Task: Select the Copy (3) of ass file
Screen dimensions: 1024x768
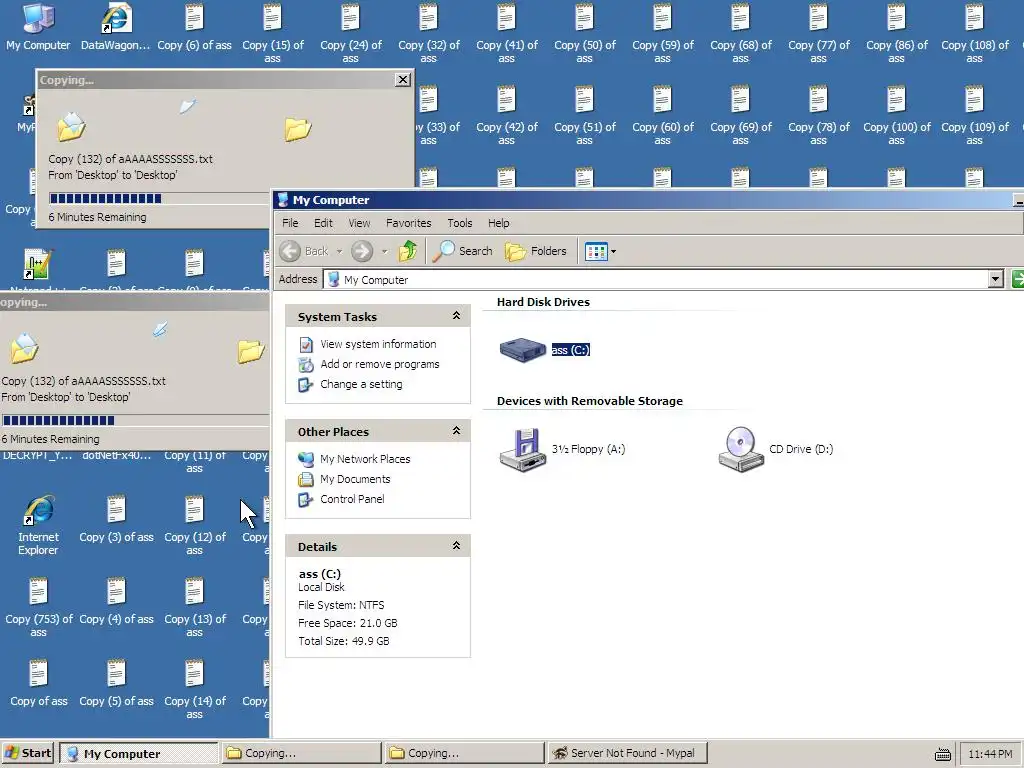Action: 116,519
